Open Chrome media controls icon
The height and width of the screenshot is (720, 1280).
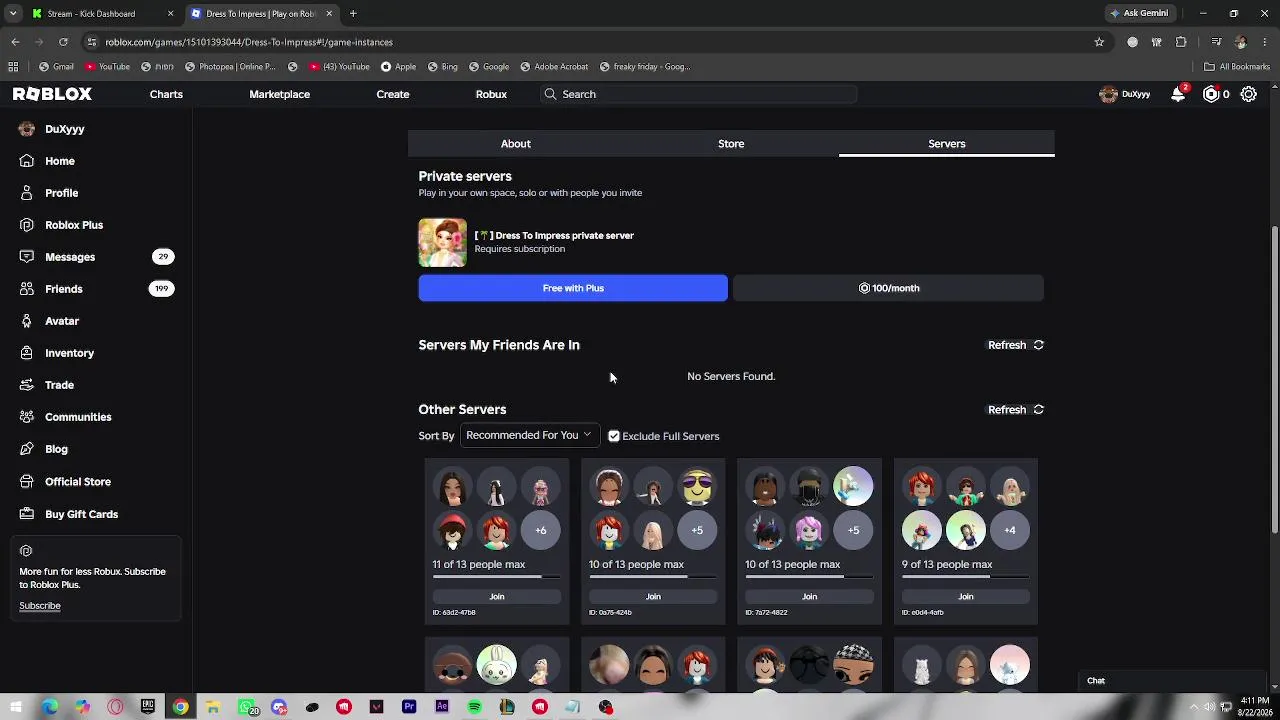[1216, 42]
